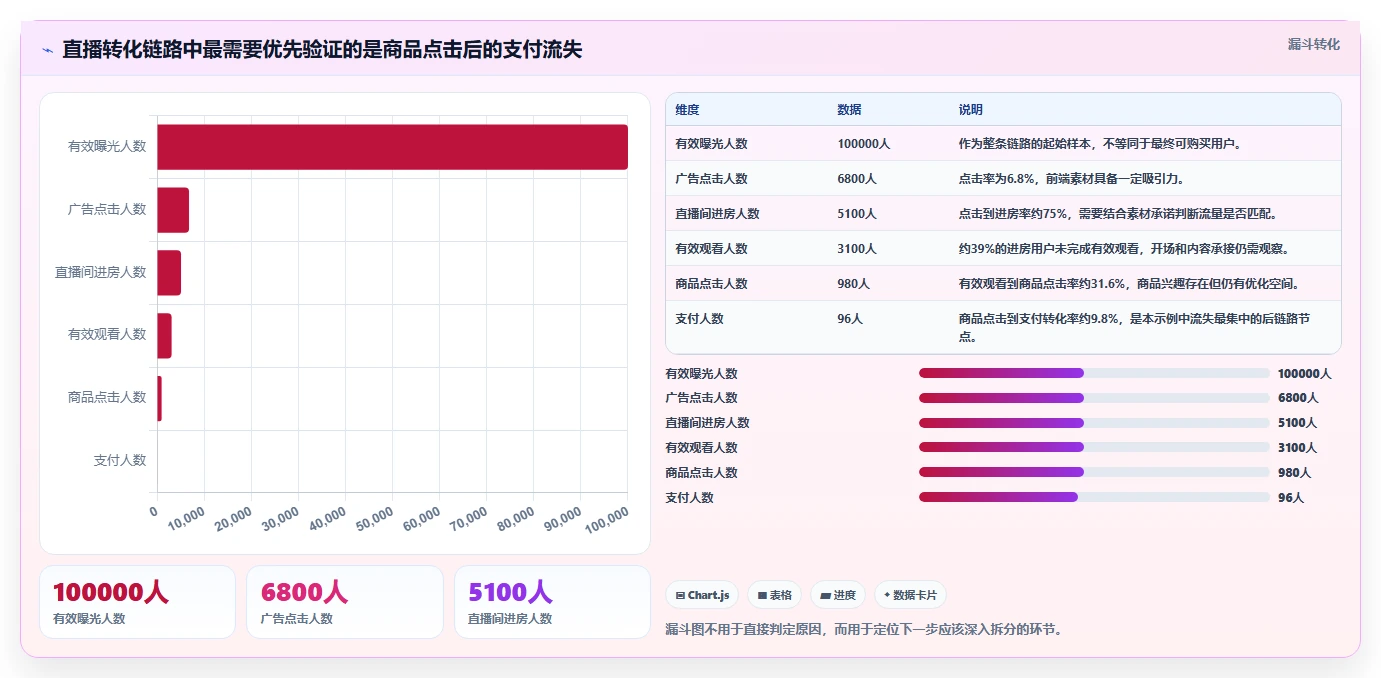Click the lightning icon beside the title
The width and height of the screenshot is (1381, 678).
(47, 50)
